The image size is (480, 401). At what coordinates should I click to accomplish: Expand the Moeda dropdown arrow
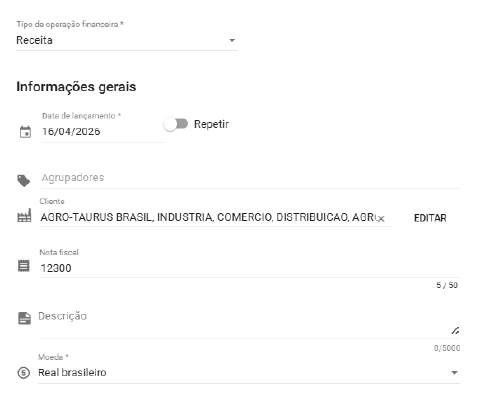click(454, 372)
